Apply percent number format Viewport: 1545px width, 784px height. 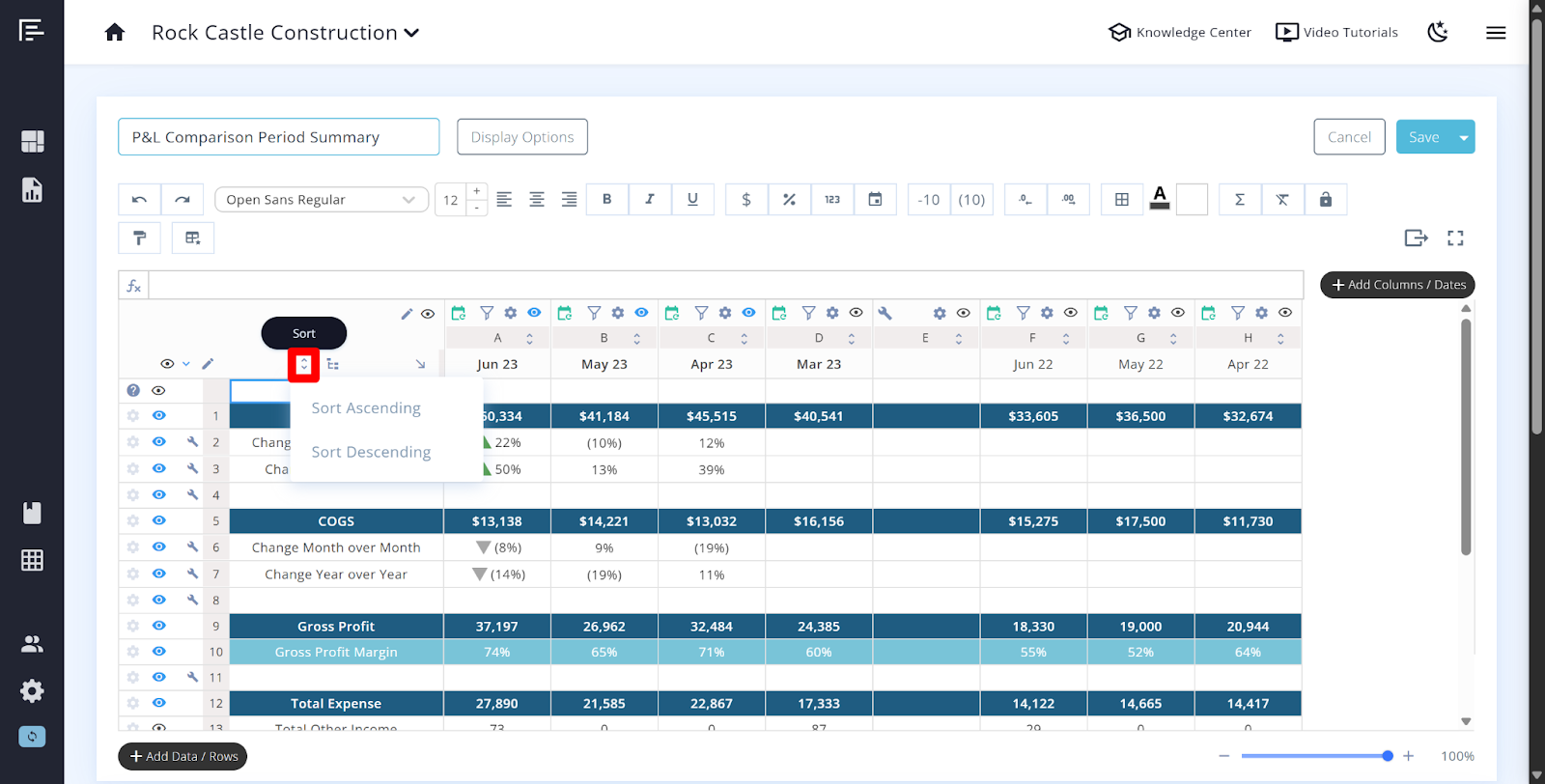[x=789, y=200]
